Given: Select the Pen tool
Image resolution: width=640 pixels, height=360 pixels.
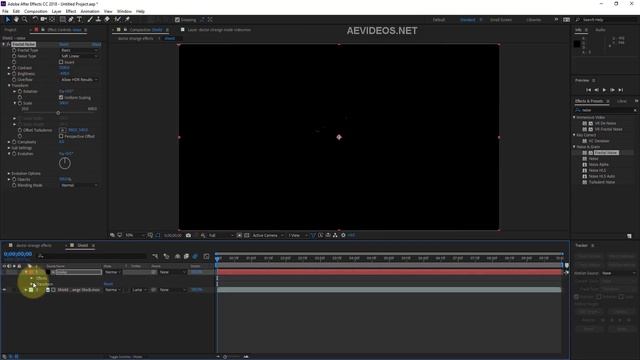Looking at the screenshot, I should pyautogui.click(x=71, y=19).
